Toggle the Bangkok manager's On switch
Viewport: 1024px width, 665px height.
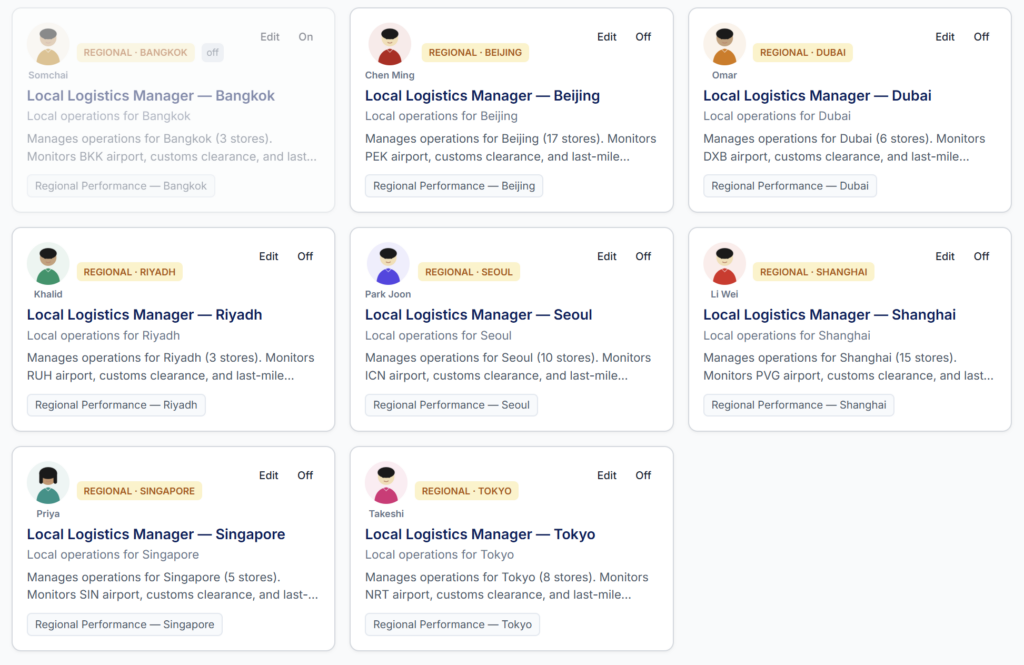pyautogui.click(x=306, y=37)
